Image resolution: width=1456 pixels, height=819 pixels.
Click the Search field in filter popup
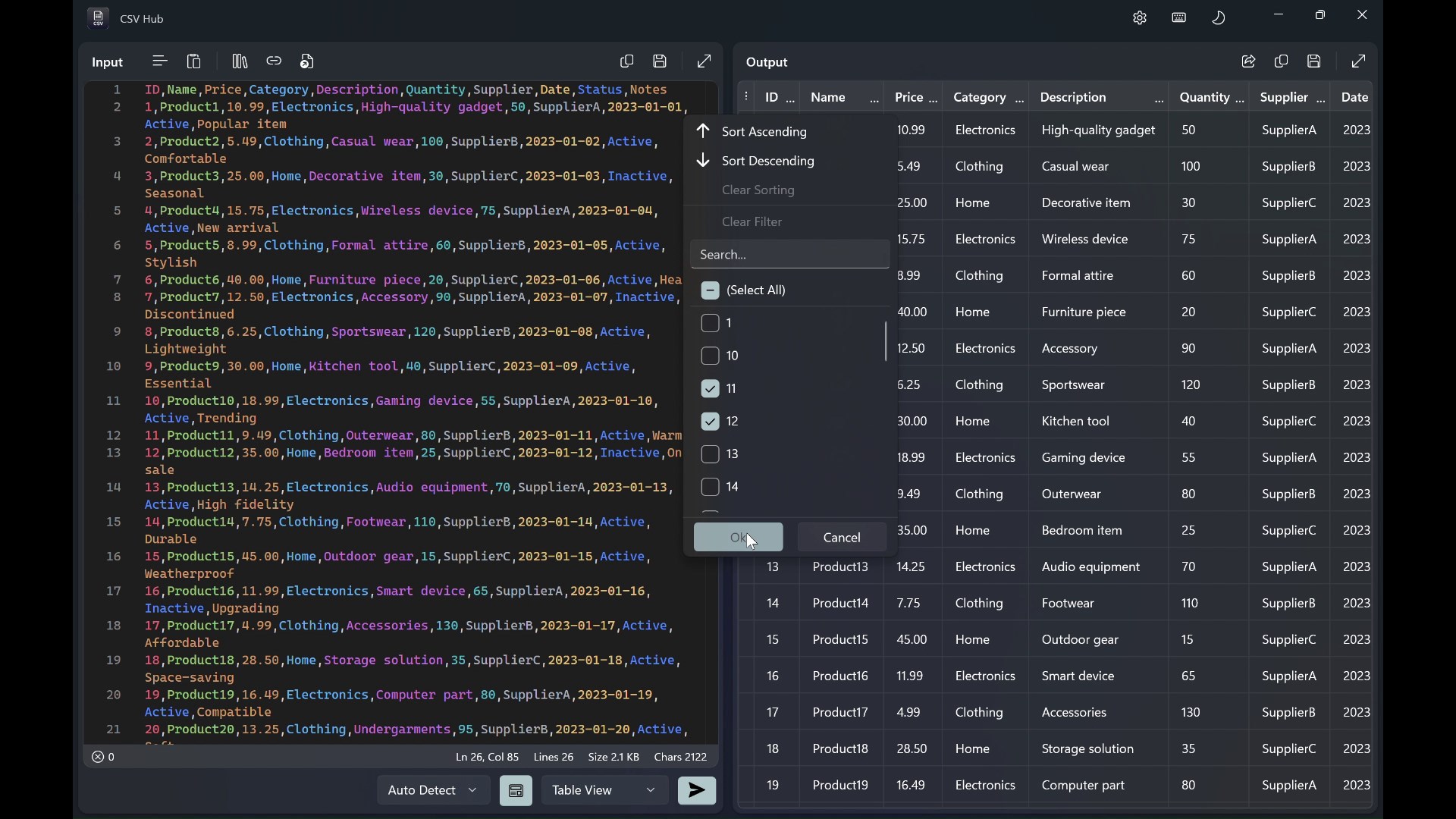(x=790, y=256)
